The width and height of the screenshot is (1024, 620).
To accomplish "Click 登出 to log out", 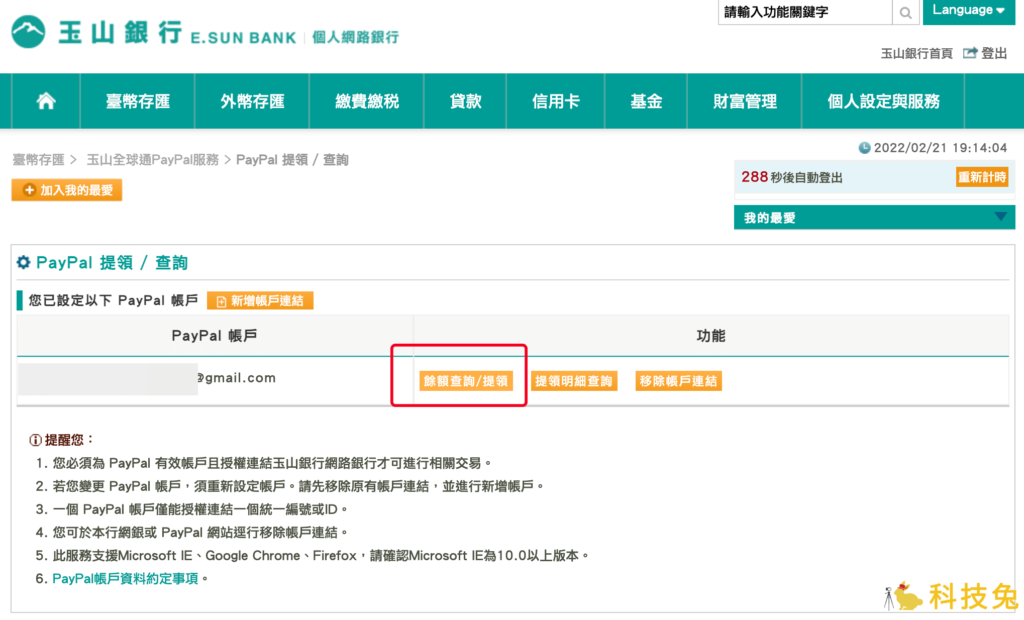I will [993, 54].
